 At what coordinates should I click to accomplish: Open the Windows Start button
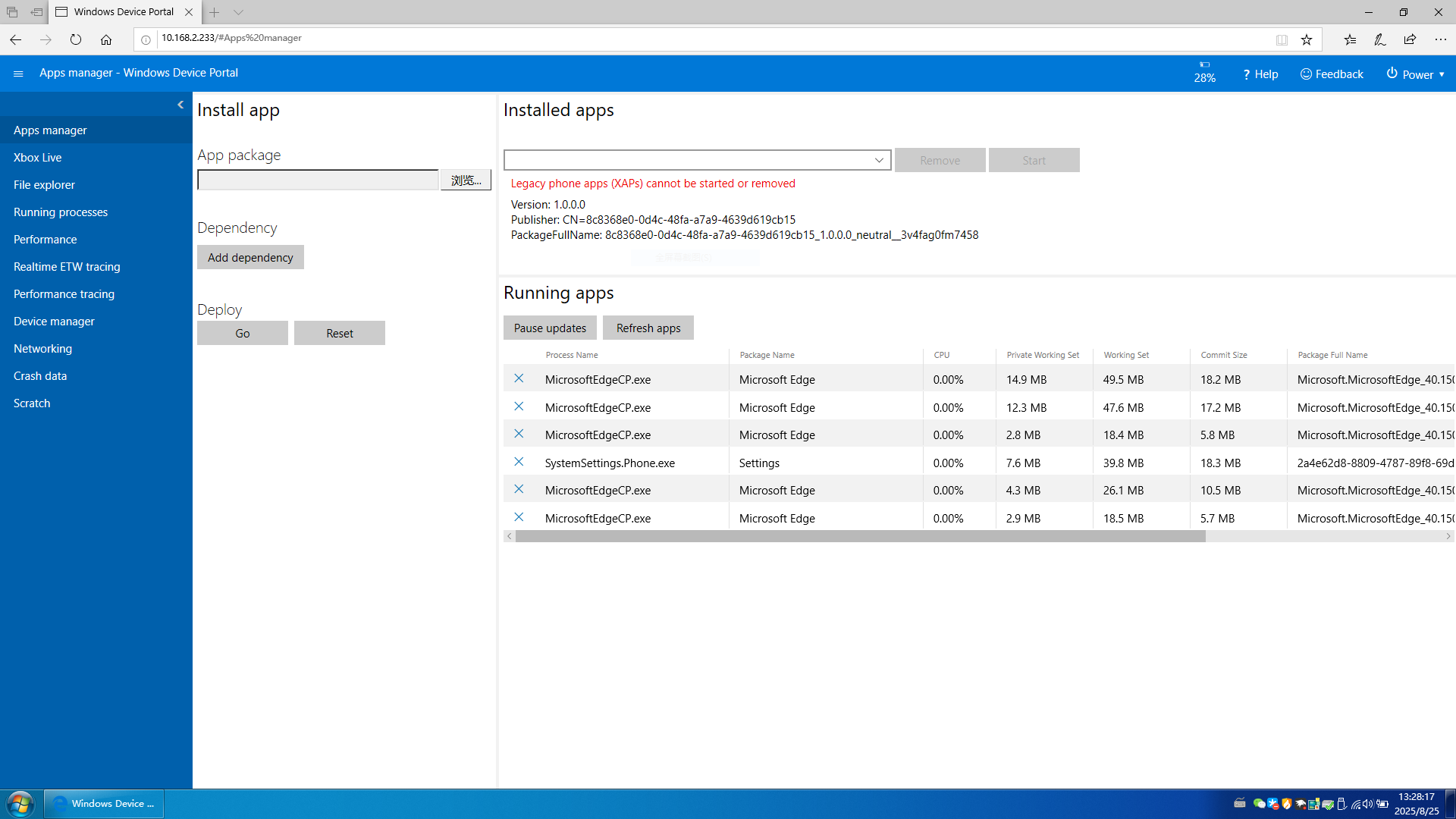tap(20, 804)
